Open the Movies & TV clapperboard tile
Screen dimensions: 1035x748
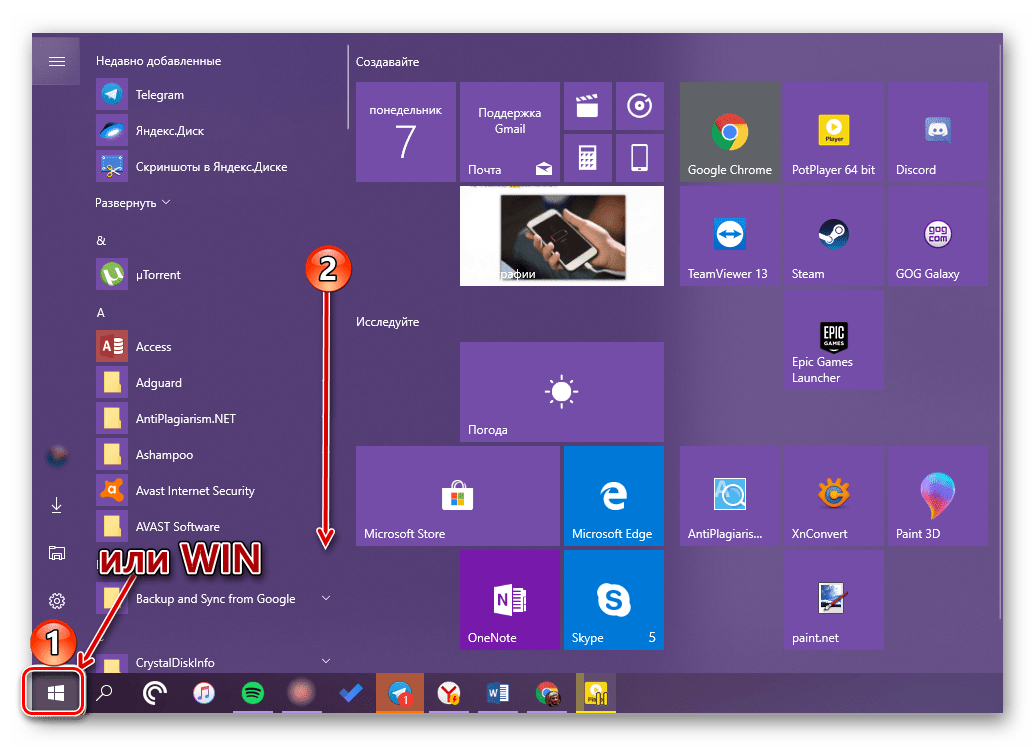[x=587, y=105]
